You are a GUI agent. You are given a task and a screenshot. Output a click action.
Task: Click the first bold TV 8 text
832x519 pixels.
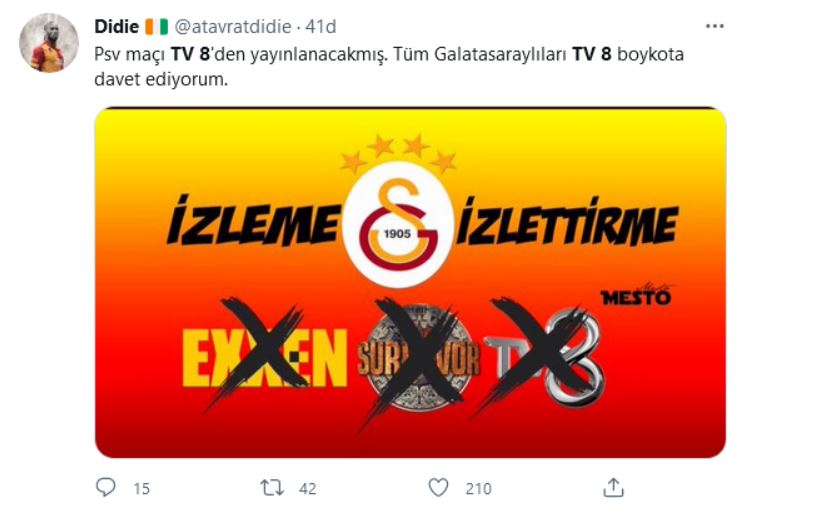click(x=190, y=54)
